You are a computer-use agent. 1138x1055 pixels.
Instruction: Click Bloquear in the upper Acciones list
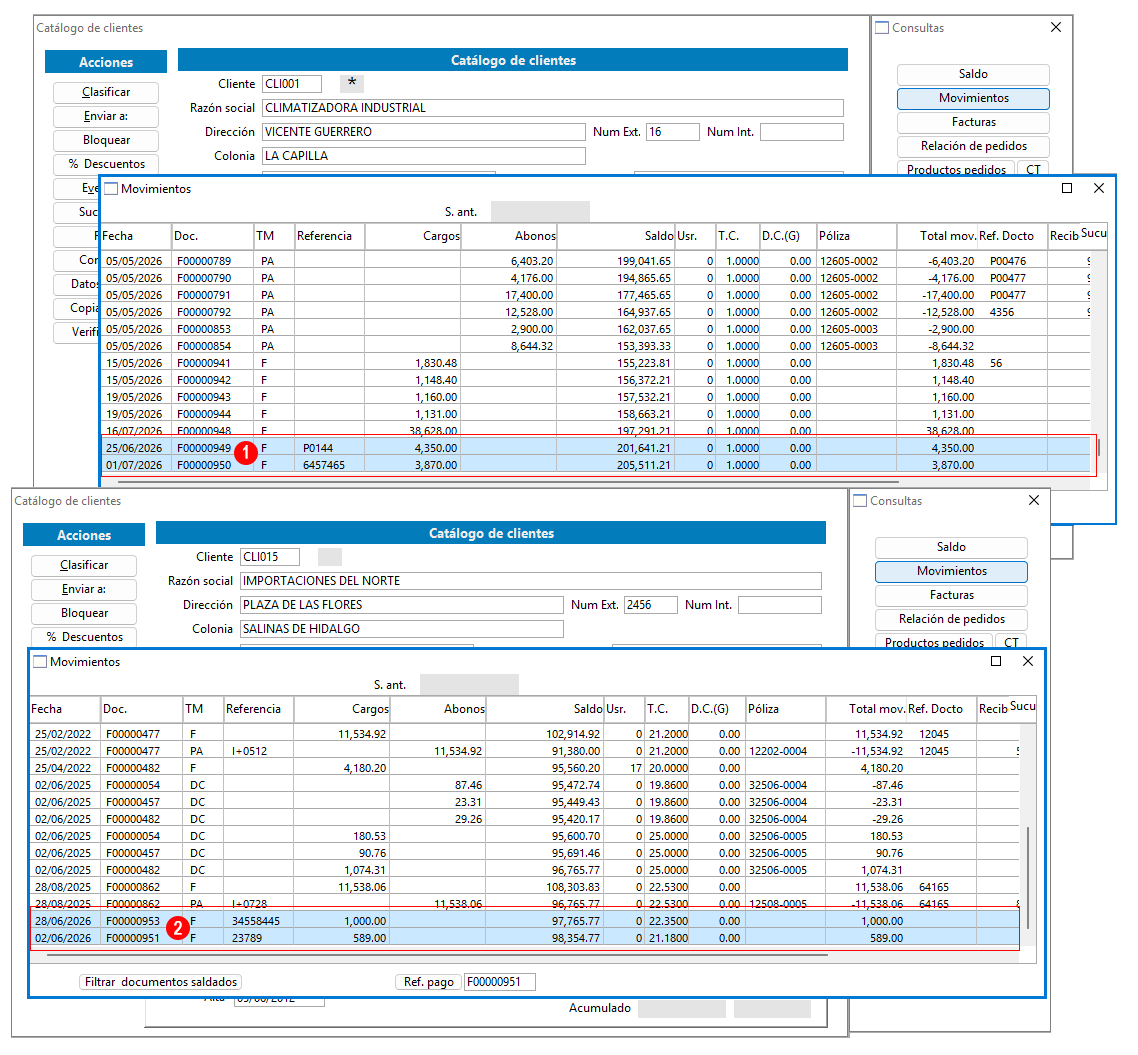coord(106,140)
